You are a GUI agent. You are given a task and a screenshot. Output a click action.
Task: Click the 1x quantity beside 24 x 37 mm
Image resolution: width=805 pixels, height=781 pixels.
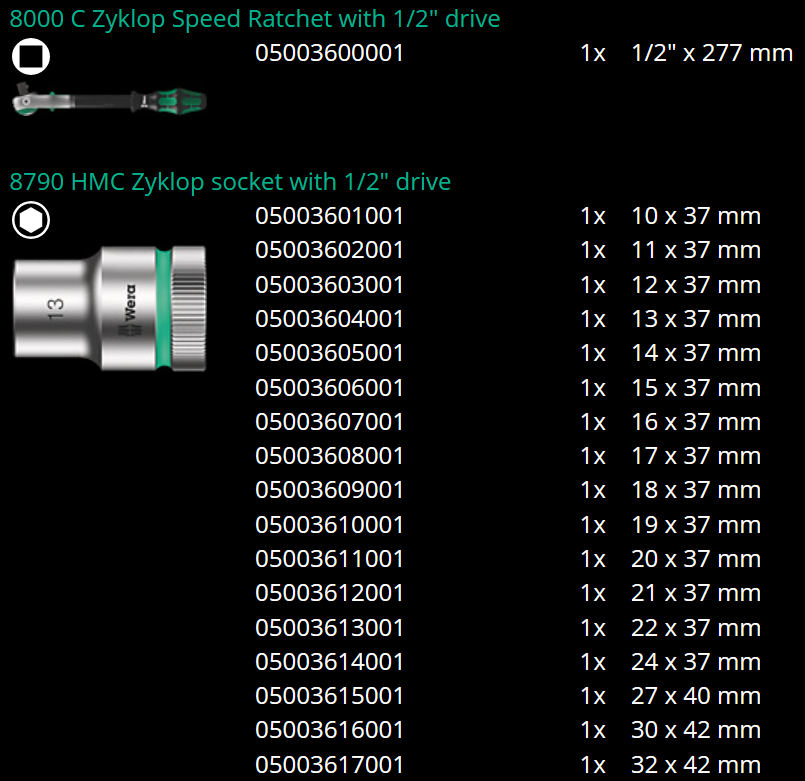[593, 662]
